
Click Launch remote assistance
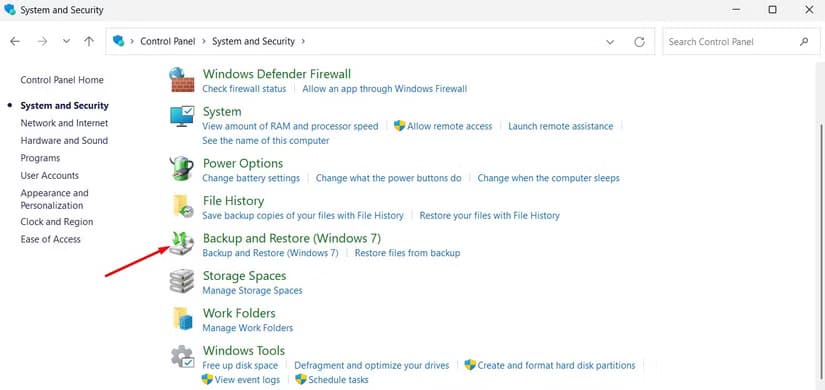(560, 126)
